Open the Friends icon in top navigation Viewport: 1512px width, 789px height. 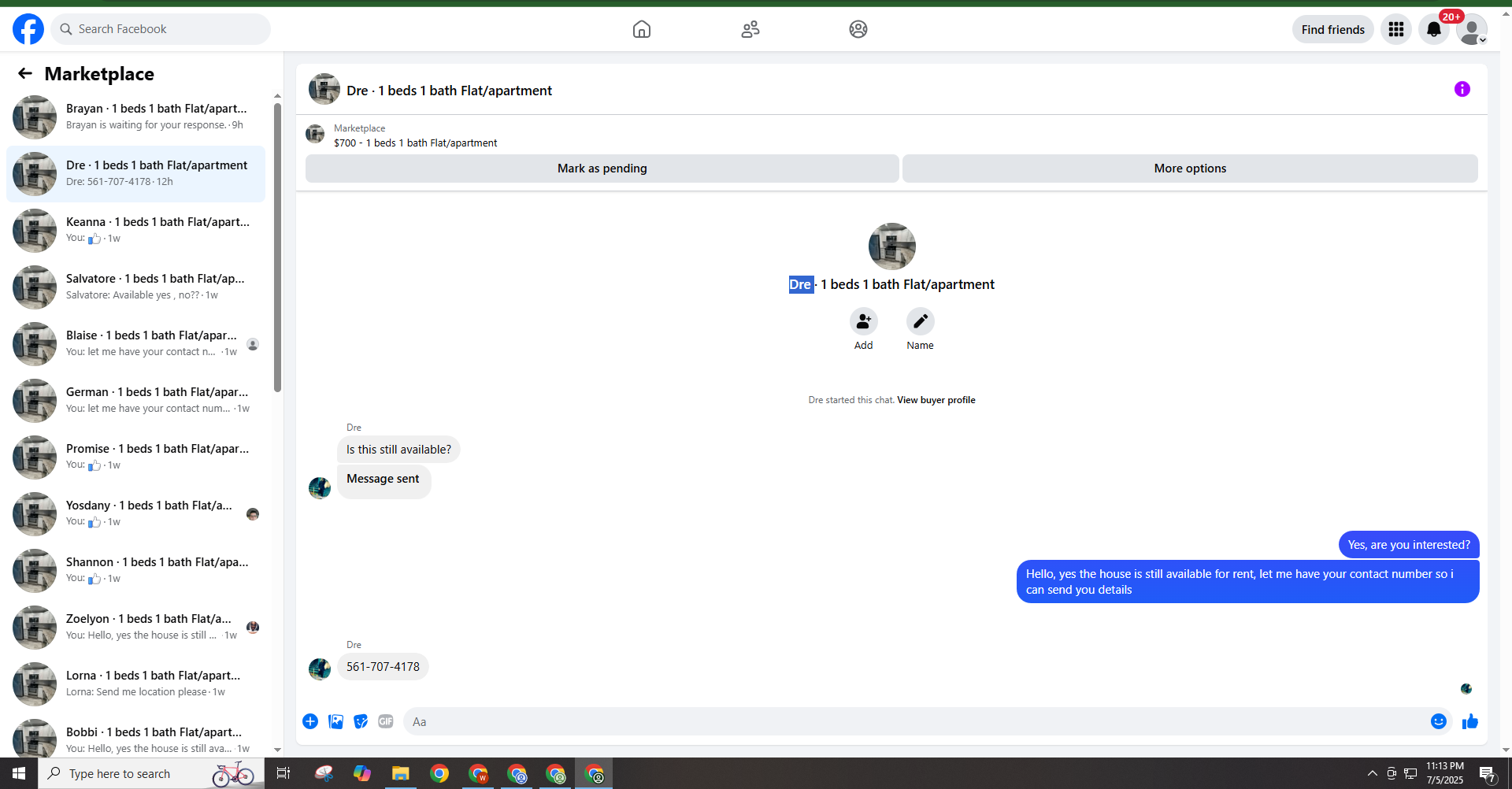[x=750, y=29]
